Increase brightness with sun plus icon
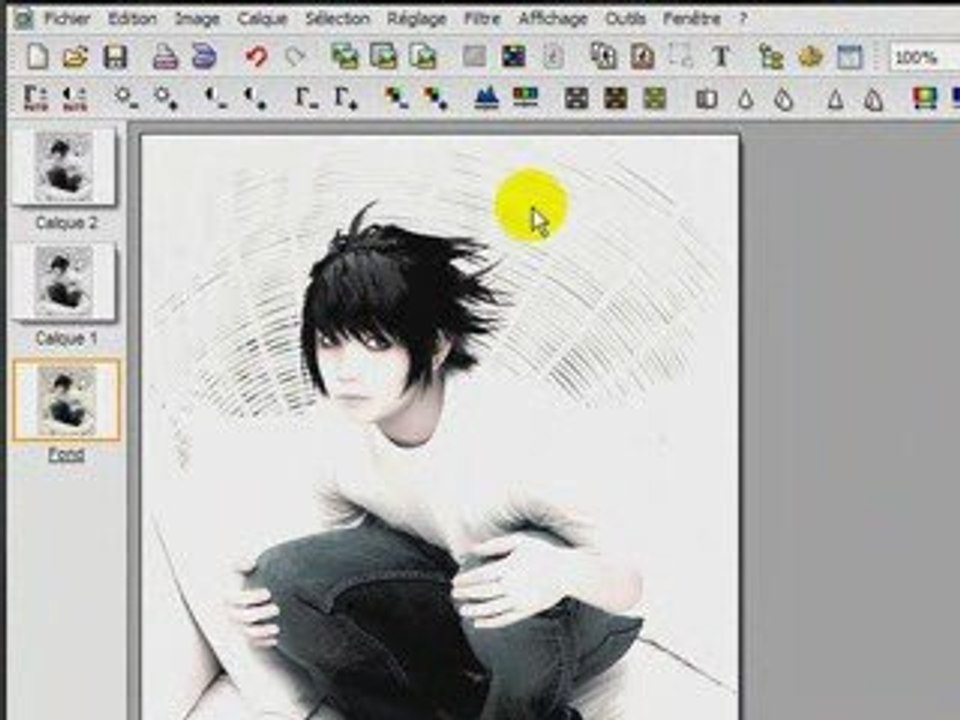Viewport: 960px width, 720px height. coord(166,98)
